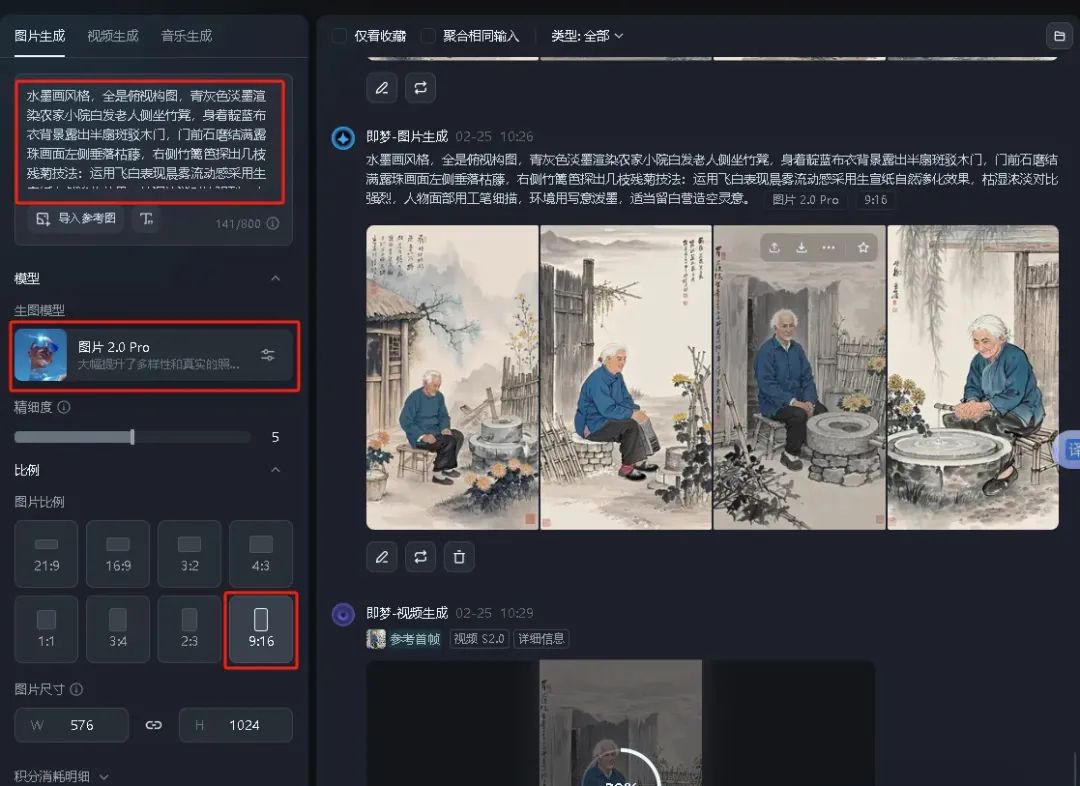The height and width of the screenshot is (786, 1080).
Task: Click the 02-25 10:29 timestamp
Action: pyautogui.click(x=494, y=613)
